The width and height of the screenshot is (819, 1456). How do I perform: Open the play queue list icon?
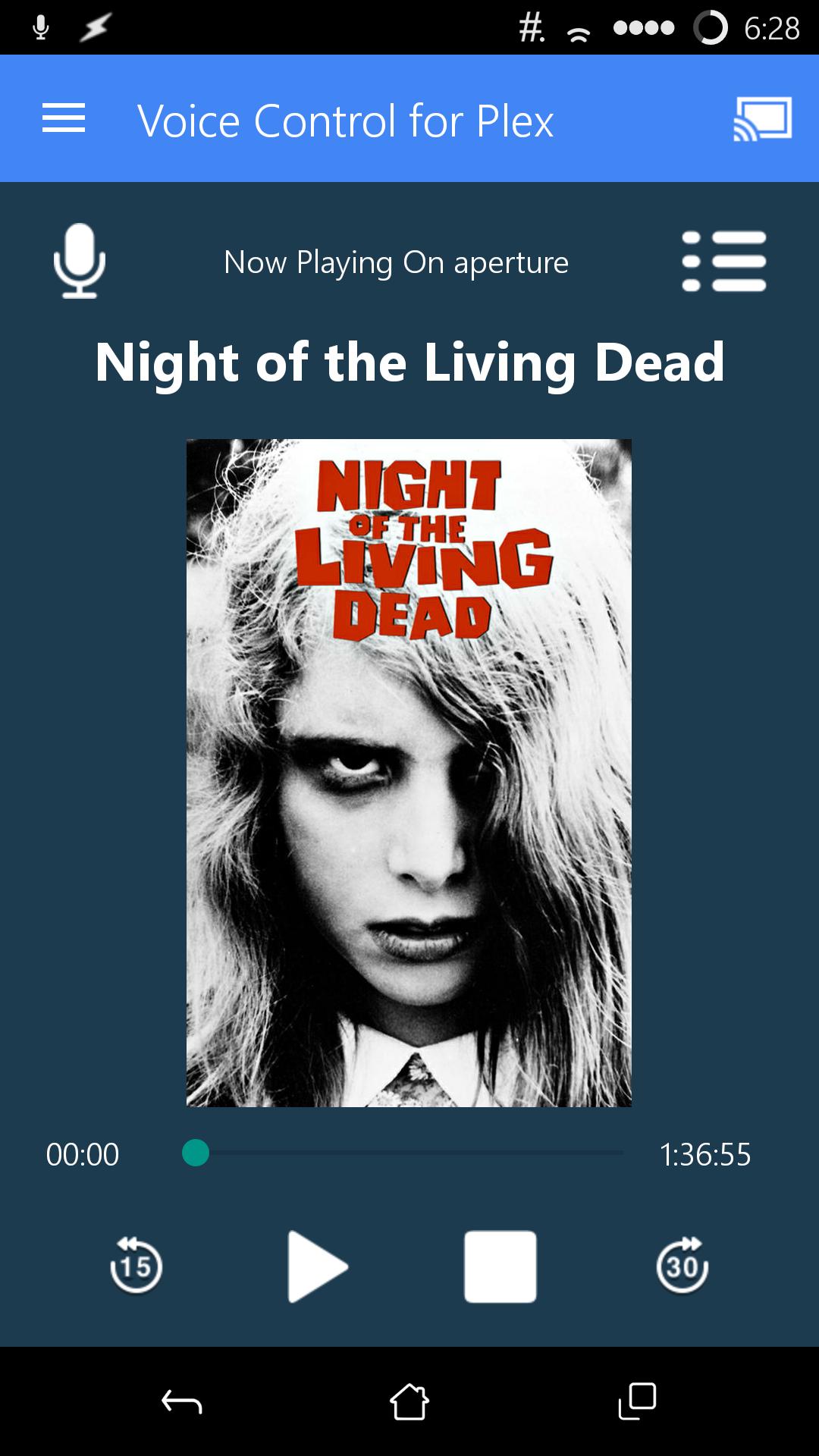(x=724, y=262)
